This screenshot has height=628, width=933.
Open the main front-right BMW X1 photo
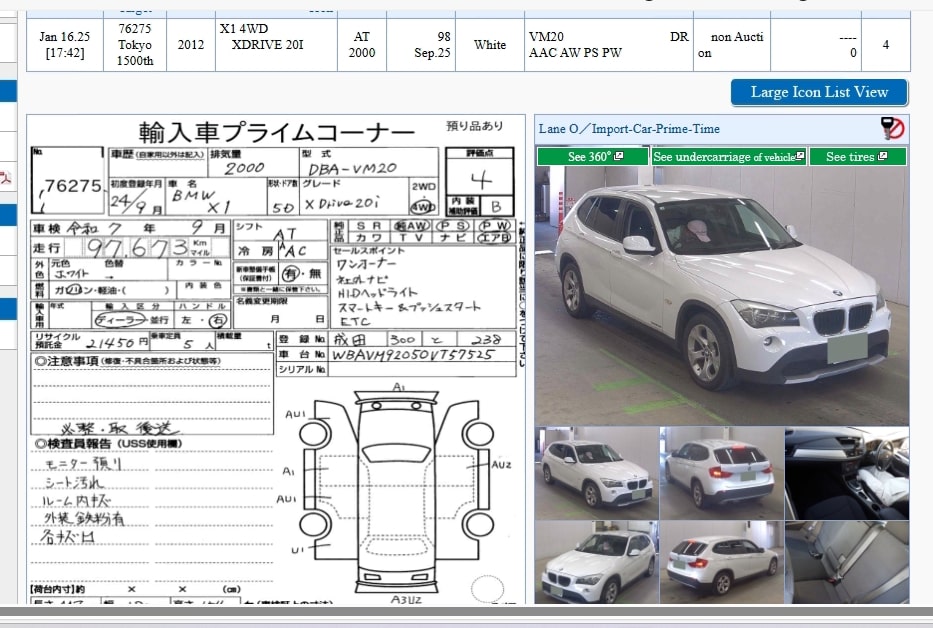pyautogui.click(x=721, y=296)
